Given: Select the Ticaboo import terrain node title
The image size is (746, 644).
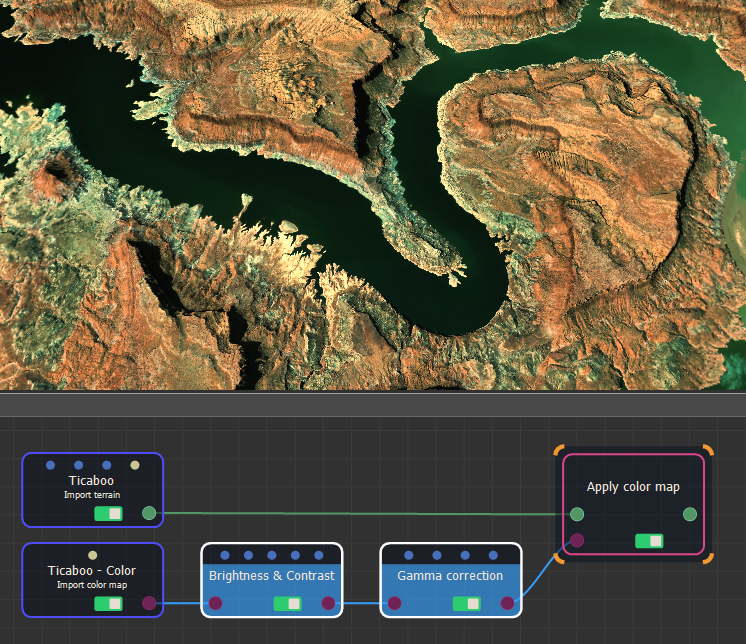Looking at the screenshot, I should pyautogui.click(x=92, y=481).
